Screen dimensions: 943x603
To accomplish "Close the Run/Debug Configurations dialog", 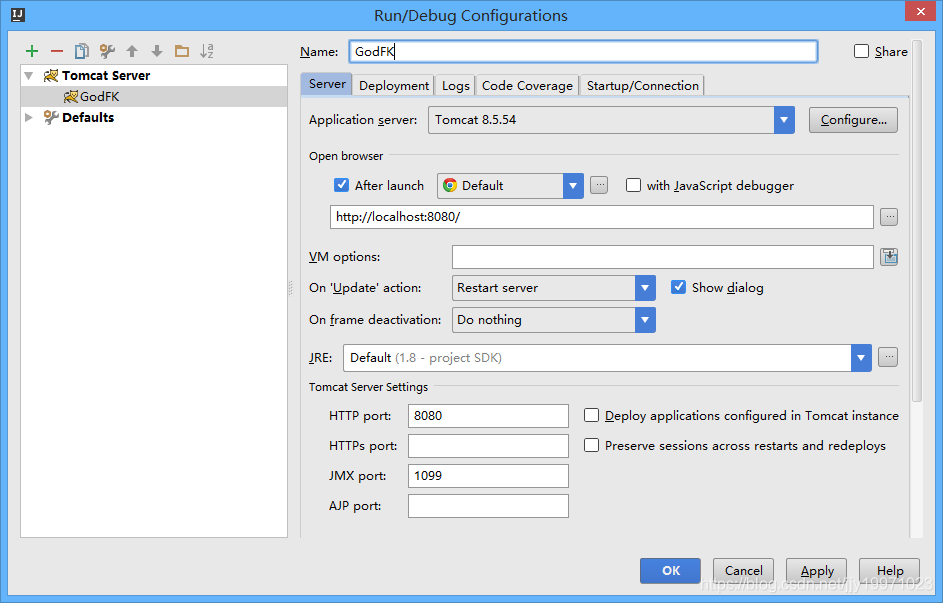I will (x=921, y=11).
